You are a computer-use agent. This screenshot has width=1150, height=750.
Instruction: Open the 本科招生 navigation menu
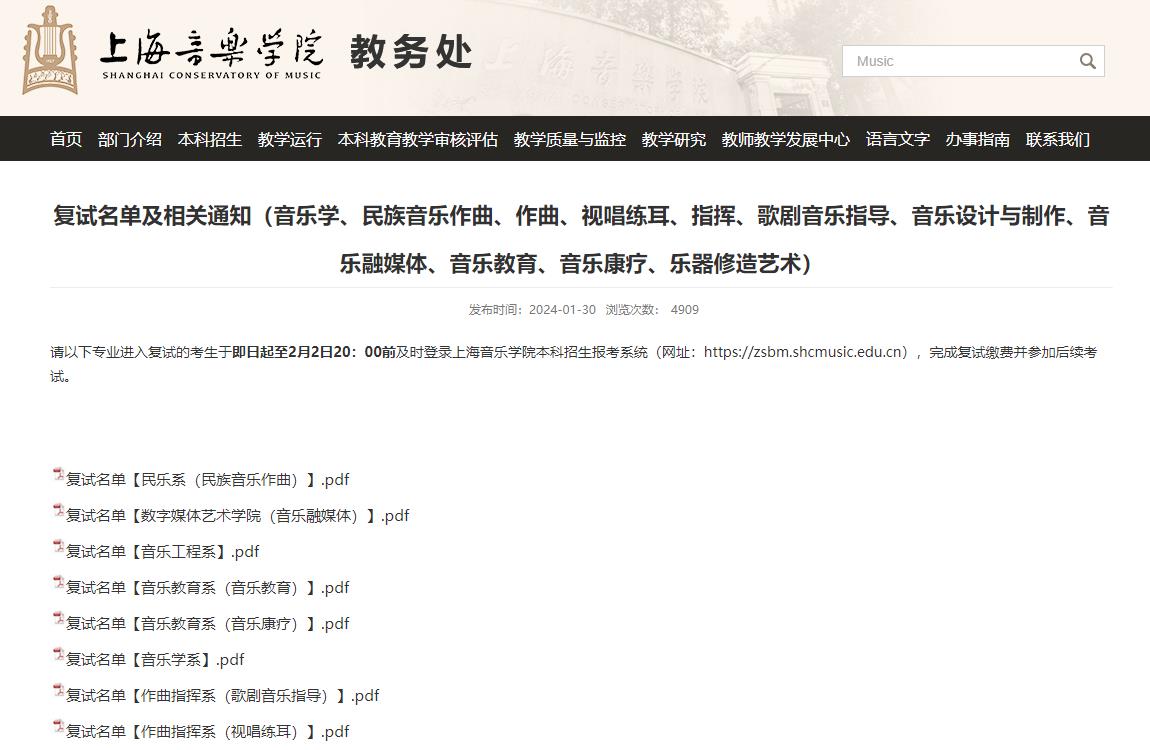click(209, 139)
